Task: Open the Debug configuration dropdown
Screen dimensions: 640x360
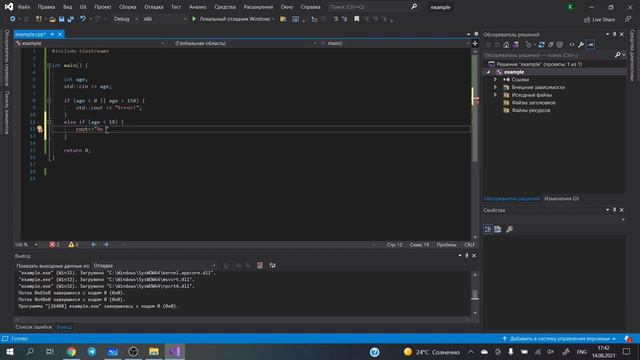Action: pos(126,19)
